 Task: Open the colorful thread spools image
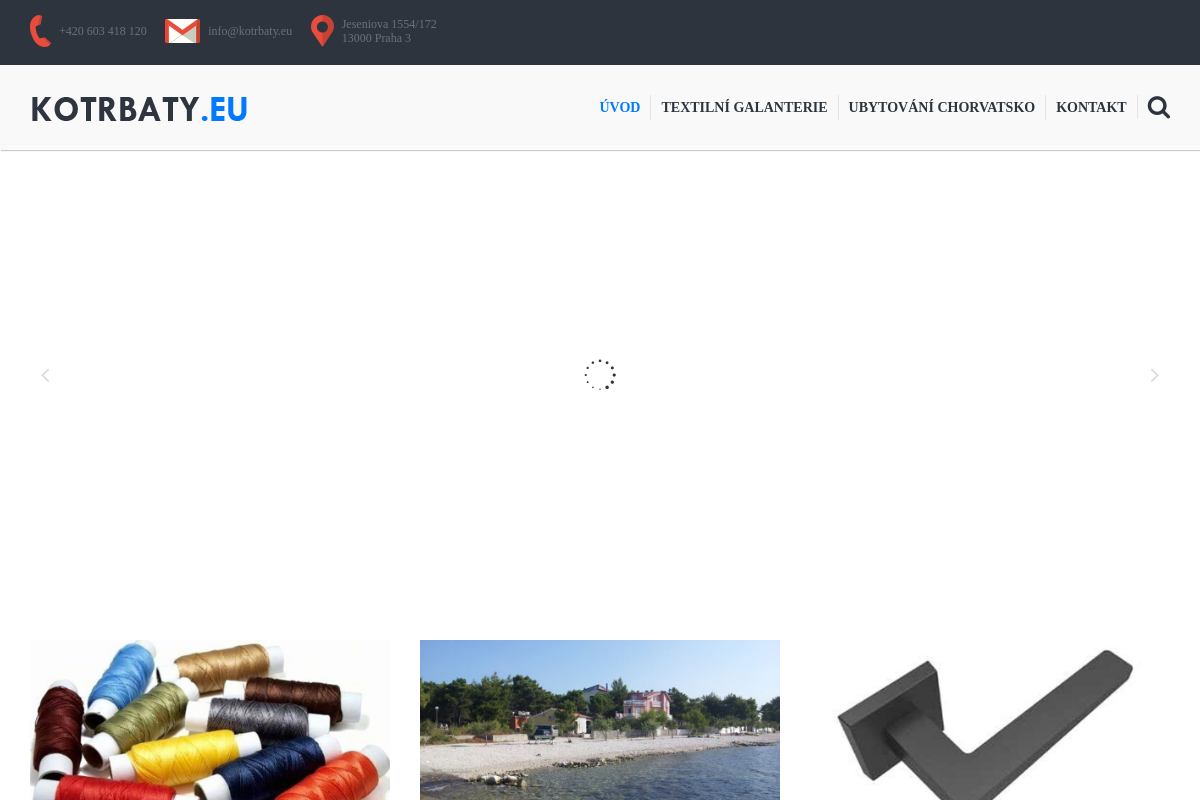click(x=210, y=720)
